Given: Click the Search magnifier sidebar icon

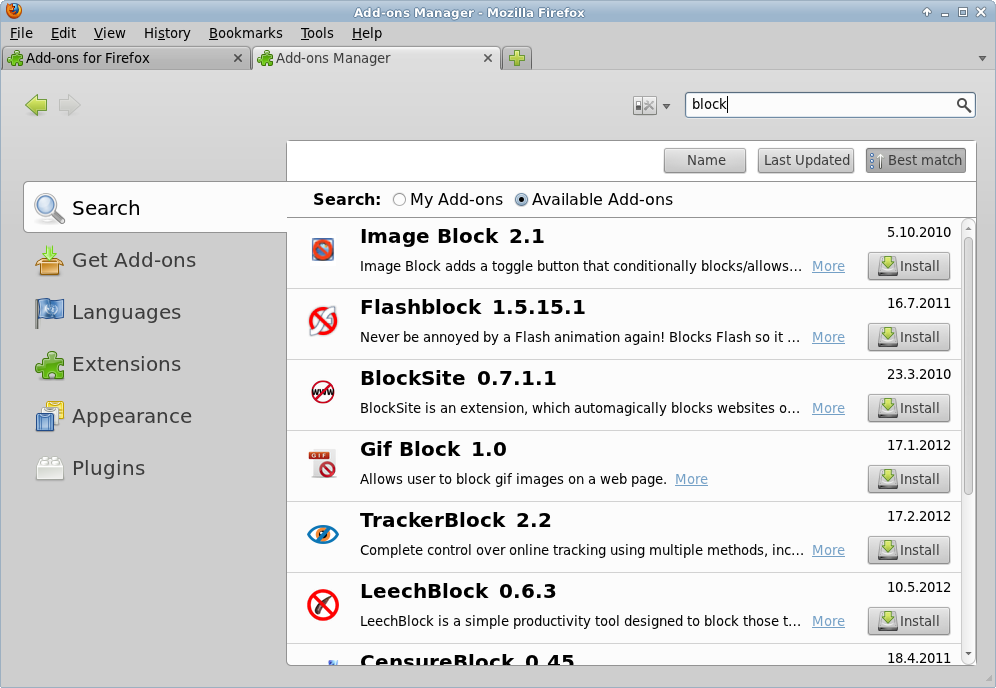Looking at the screenshot, I should [x=50, y=208].
